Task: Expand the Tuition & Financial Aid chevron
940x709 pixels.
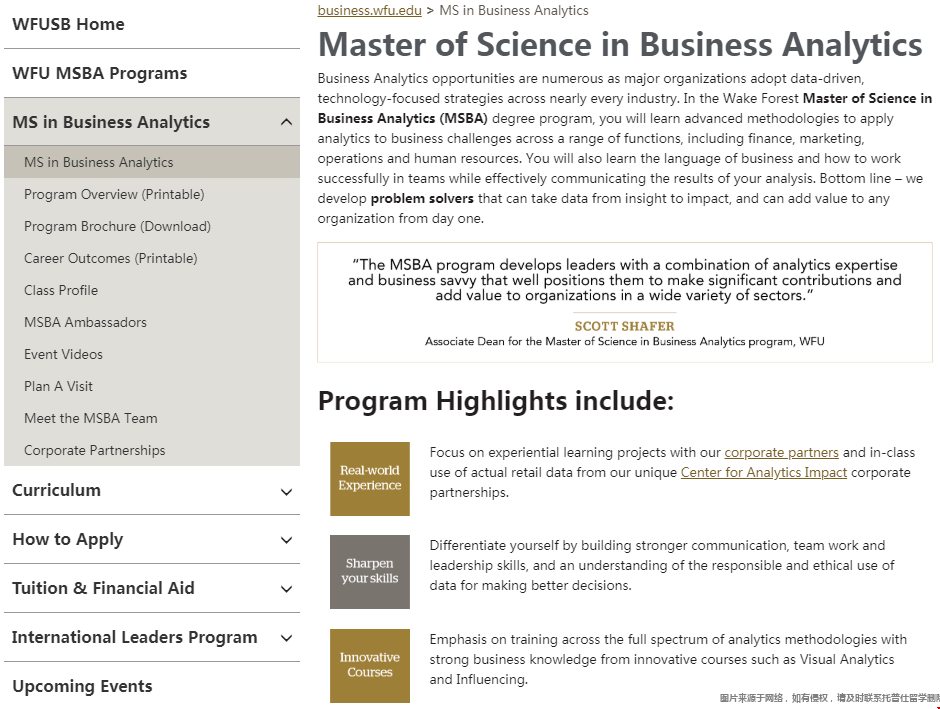Action: click(x=287, y=590)
